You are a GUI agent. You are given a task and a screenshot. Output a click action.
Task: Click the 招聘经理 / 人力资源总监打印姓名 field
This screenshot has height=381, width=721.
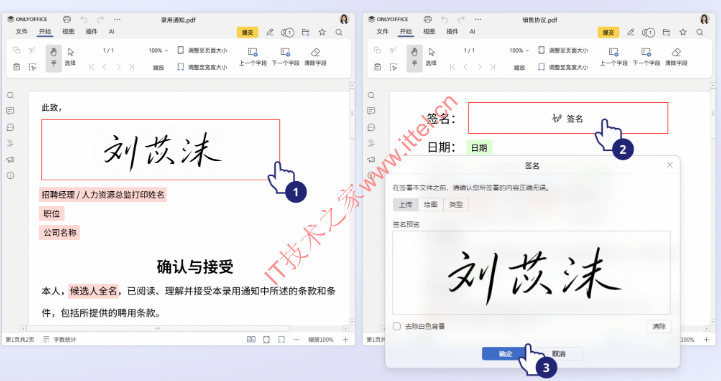tap(103, 194)
